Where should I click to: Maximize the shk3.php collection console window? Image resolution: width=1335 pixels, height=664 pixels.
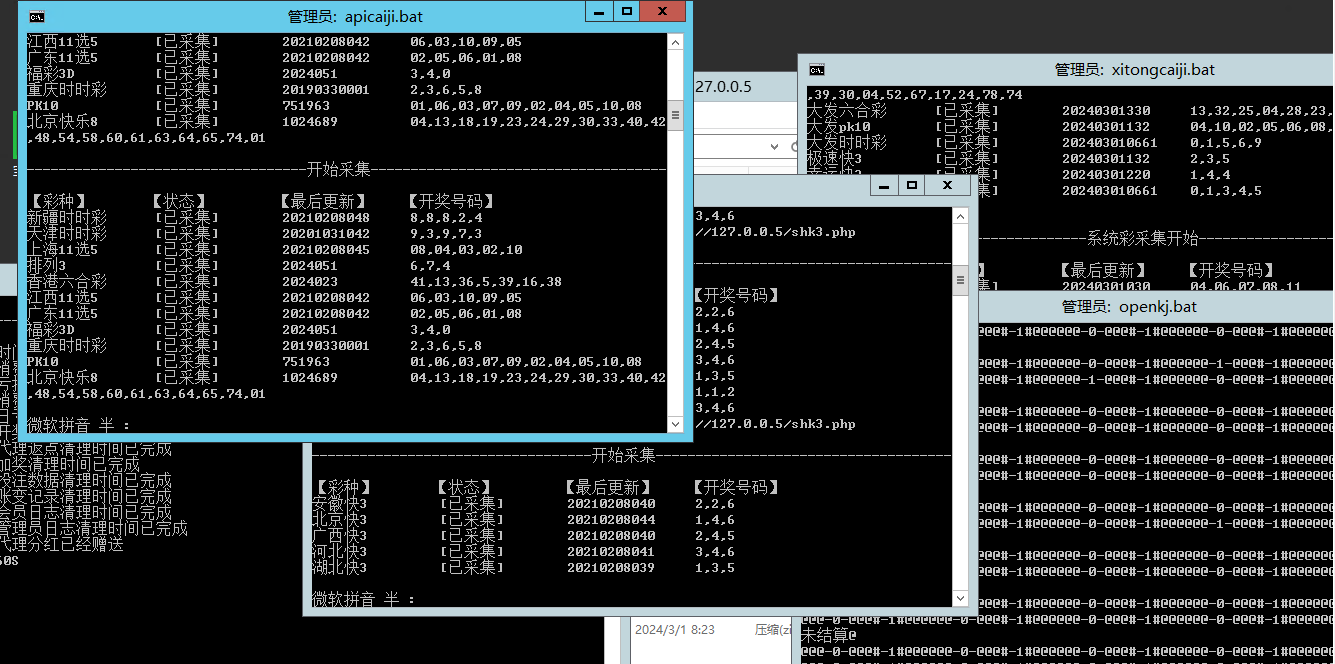[911, 186]
